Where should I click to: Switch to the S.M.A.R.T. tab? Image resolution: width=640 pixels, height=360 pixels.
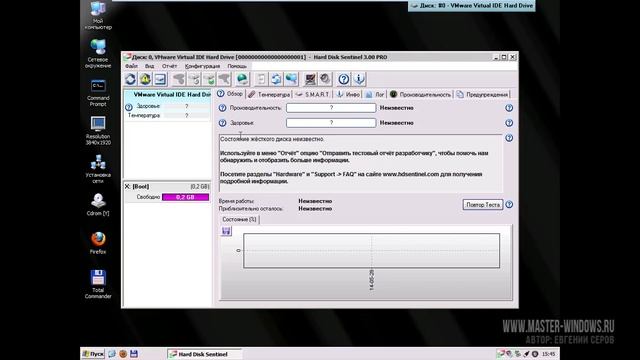(312, 94)
